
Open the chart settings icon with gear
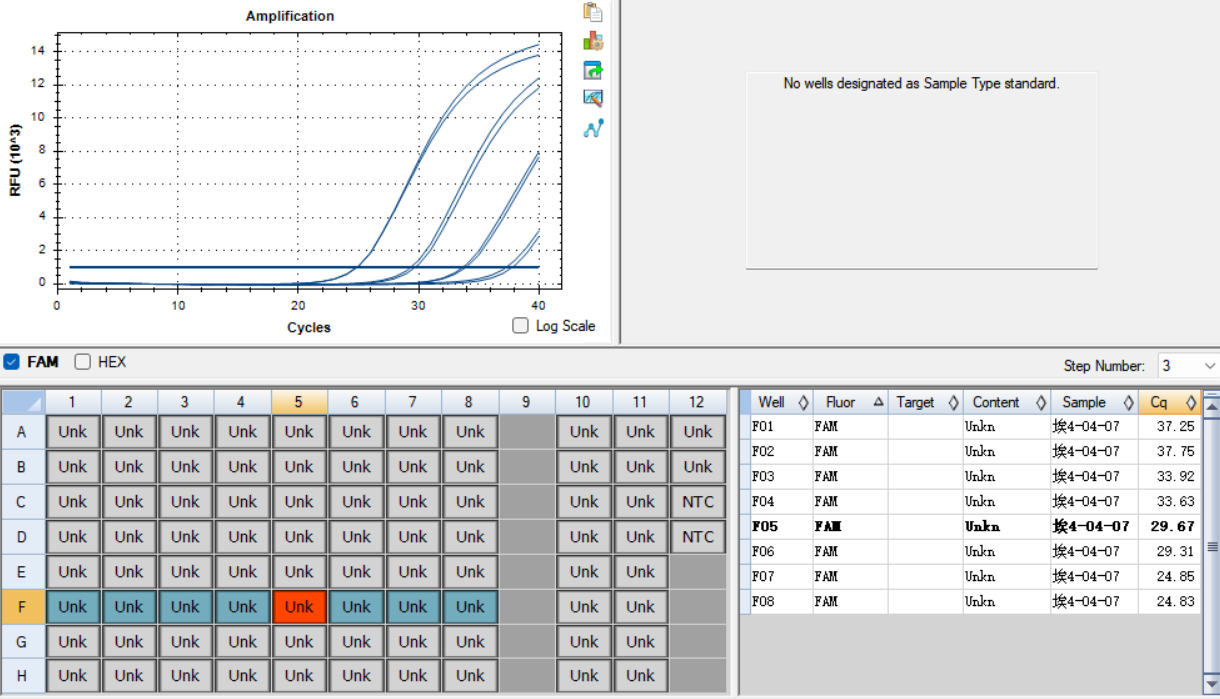[593, 41]
